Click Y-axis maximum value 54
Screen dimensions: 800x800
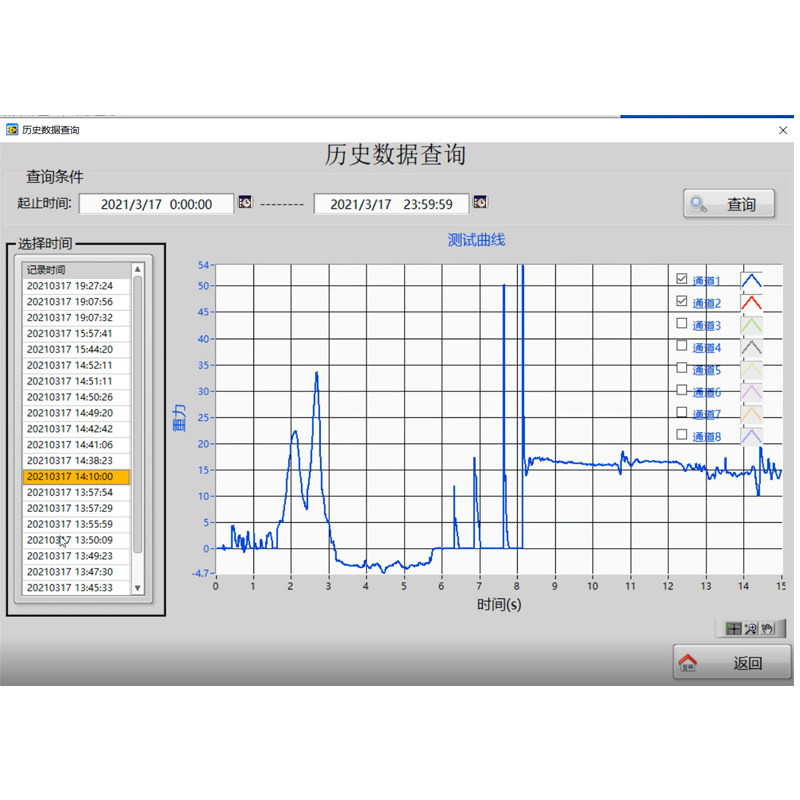203,265
